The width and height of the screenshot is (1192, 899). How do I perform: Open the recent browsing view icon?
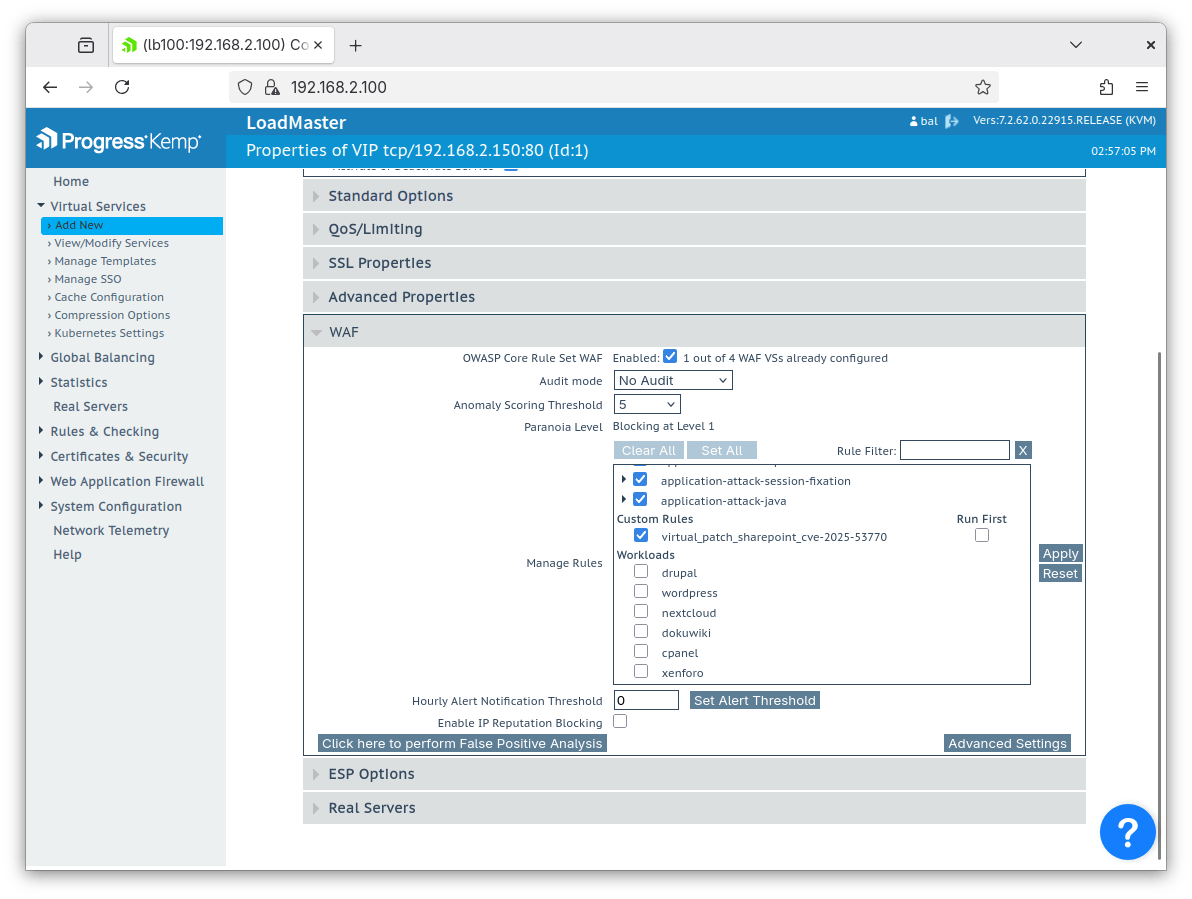(86, 46)
